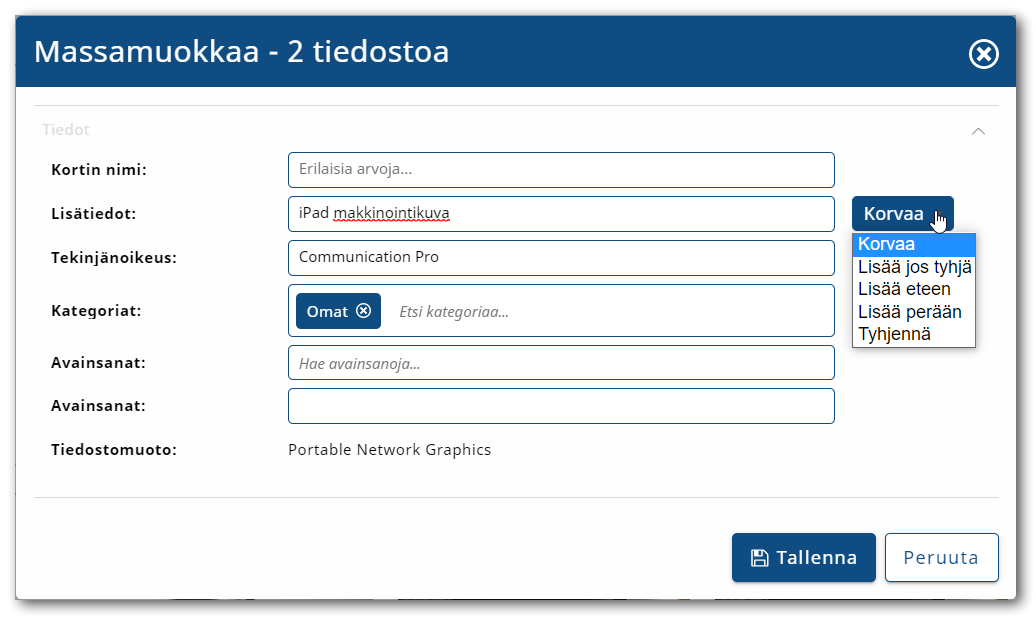Select Lisää eteen option

913,289
